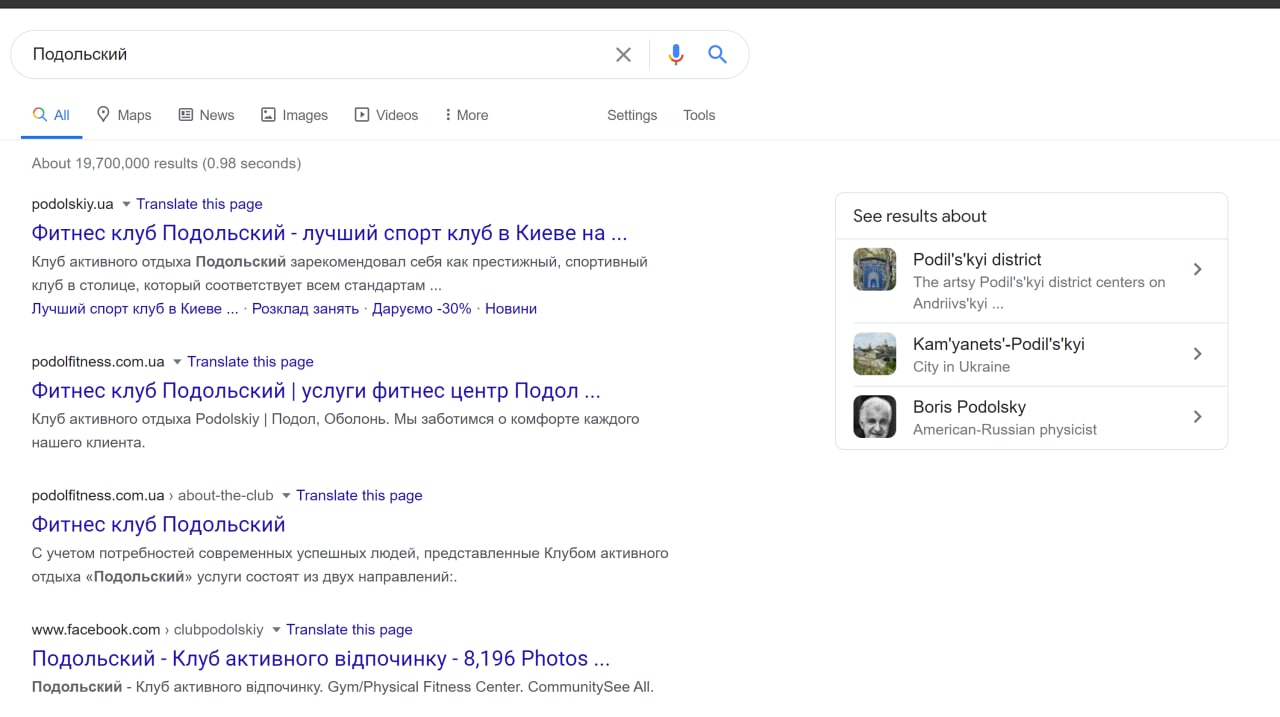The height and width of the screenshot is (717, 1280).
Task: Switch to the Images tab
Action: pos(294,115)
